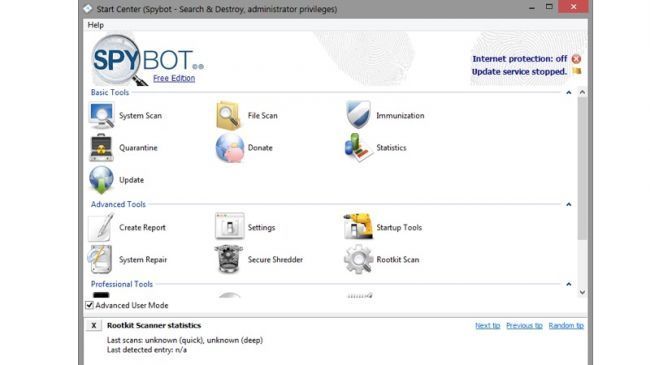
Task: Open Secure Shredder trash bin icon
Action: 228,259
